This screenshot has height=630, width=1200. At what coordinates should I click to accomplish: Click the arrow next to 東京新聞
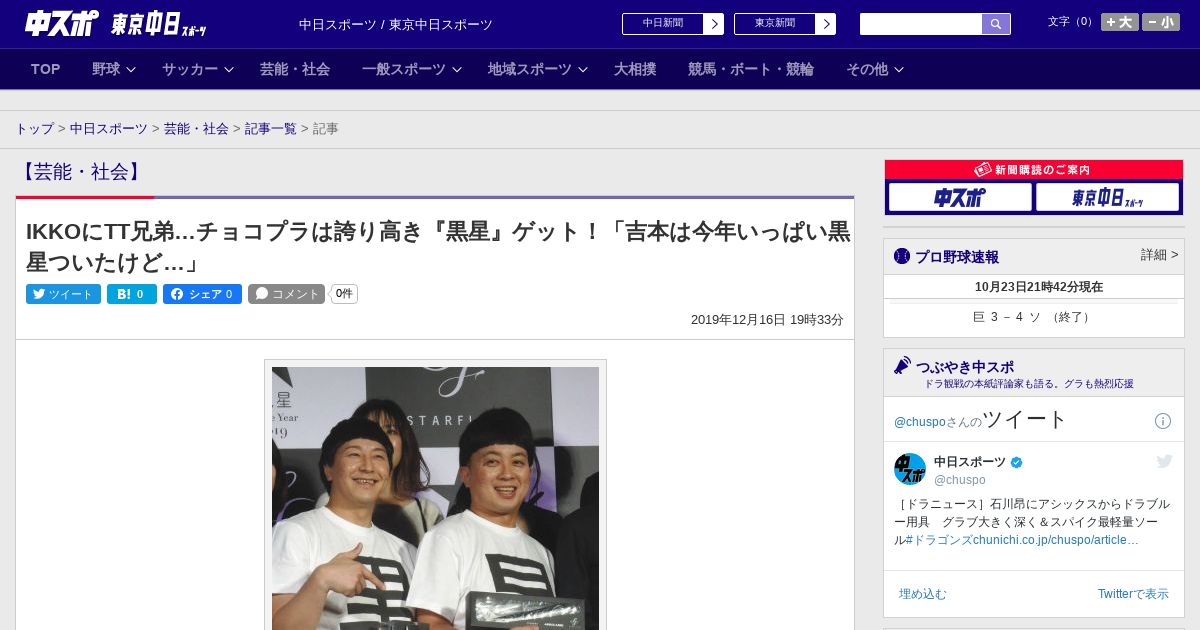click(x=826, y=24)
